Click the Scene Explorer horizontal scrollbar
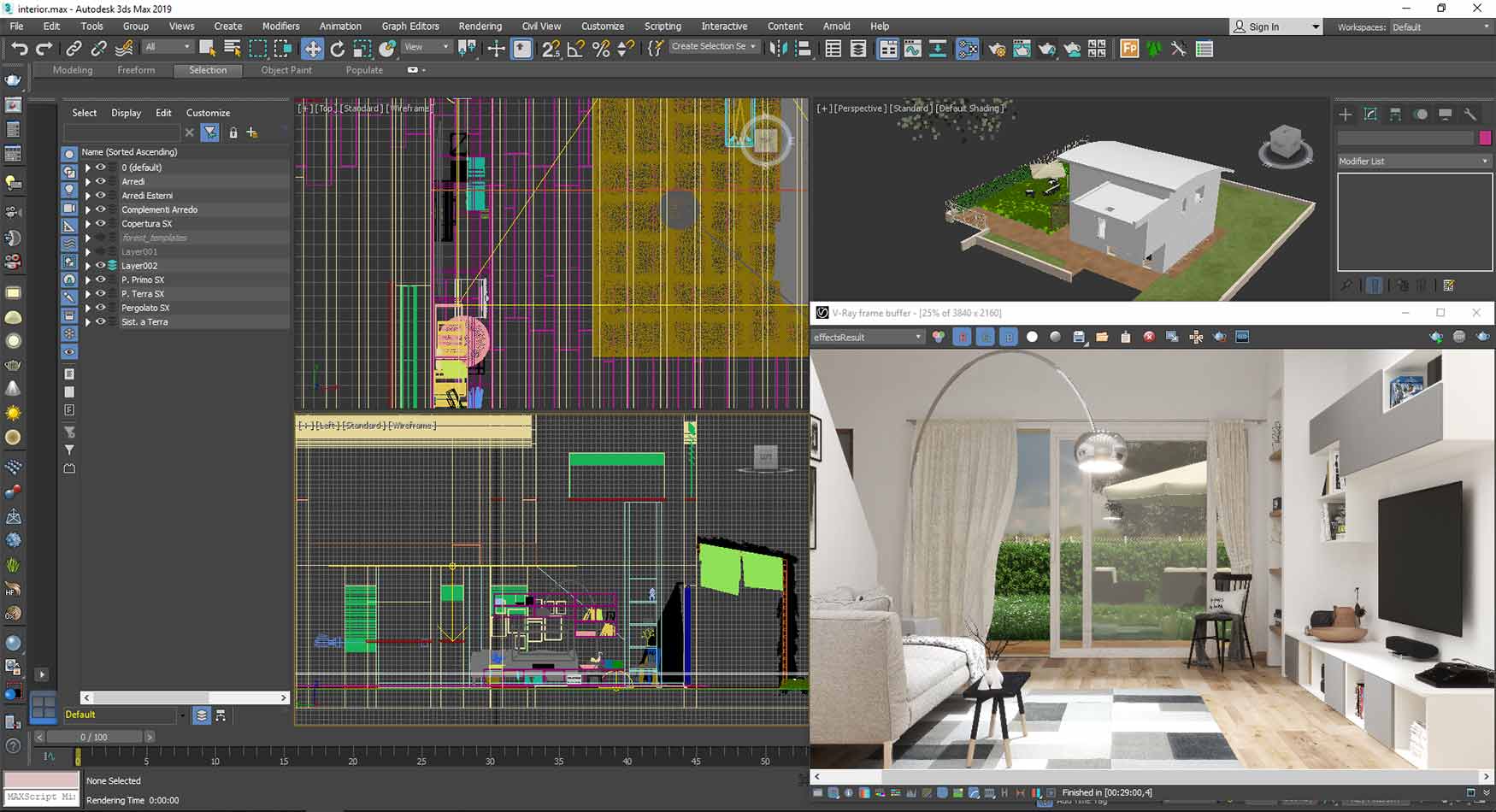Image resolution: width=1496 pixels, height=812 pixels. click(185, 697)
